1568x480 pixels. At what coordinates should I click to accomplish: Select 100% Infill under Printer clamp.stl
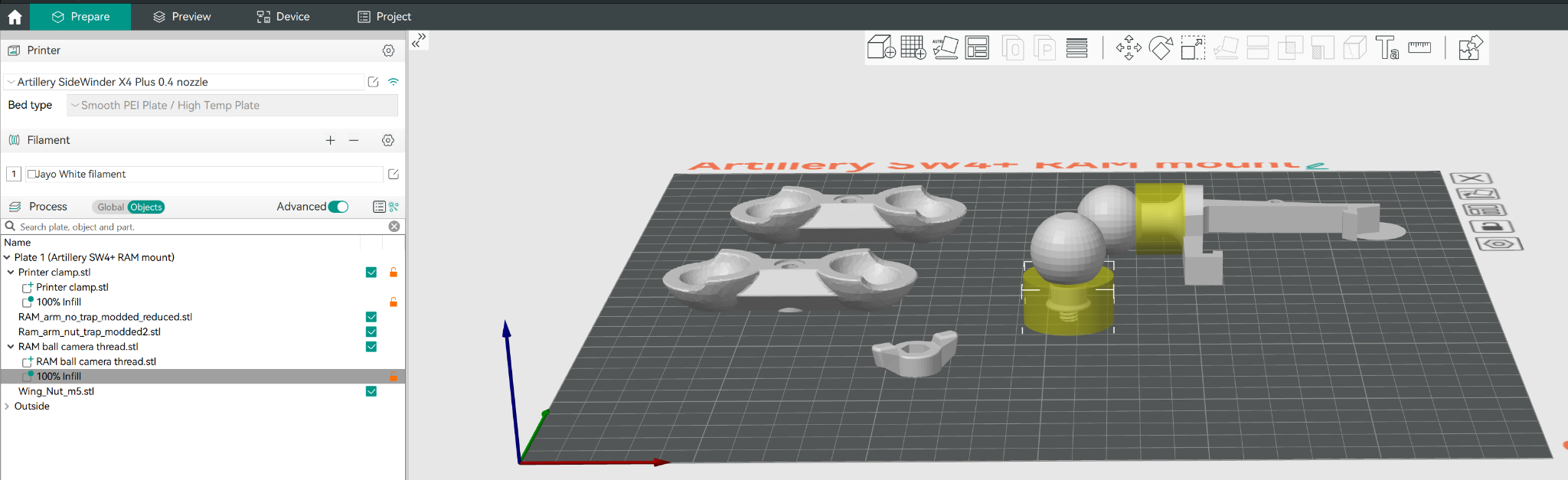[59, 302]
